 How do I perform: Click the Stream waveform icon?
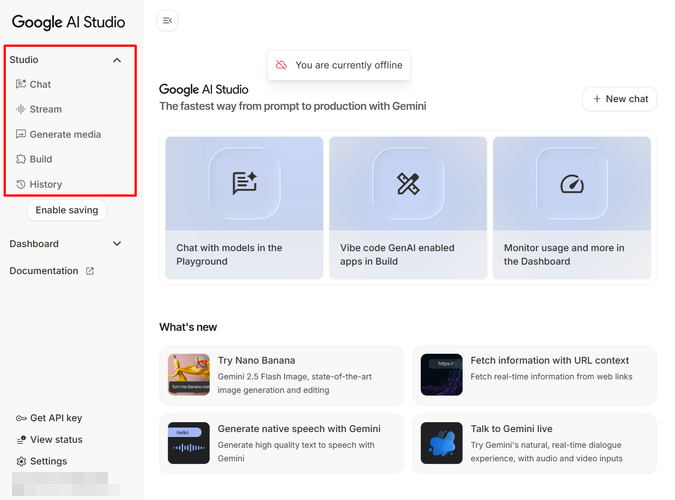click(21, 110)
